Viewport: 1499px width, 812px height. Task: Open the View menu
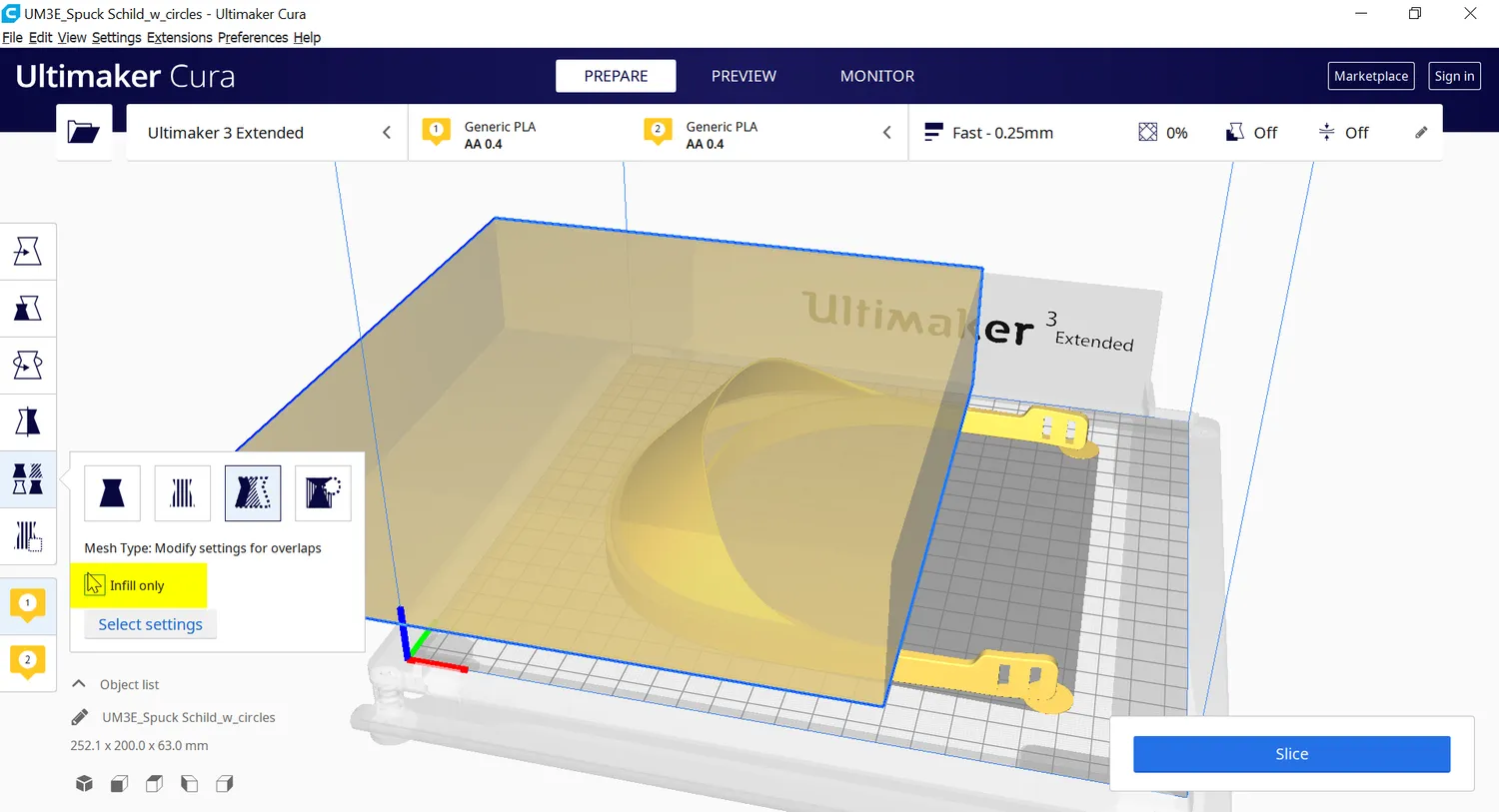[72, 37]
